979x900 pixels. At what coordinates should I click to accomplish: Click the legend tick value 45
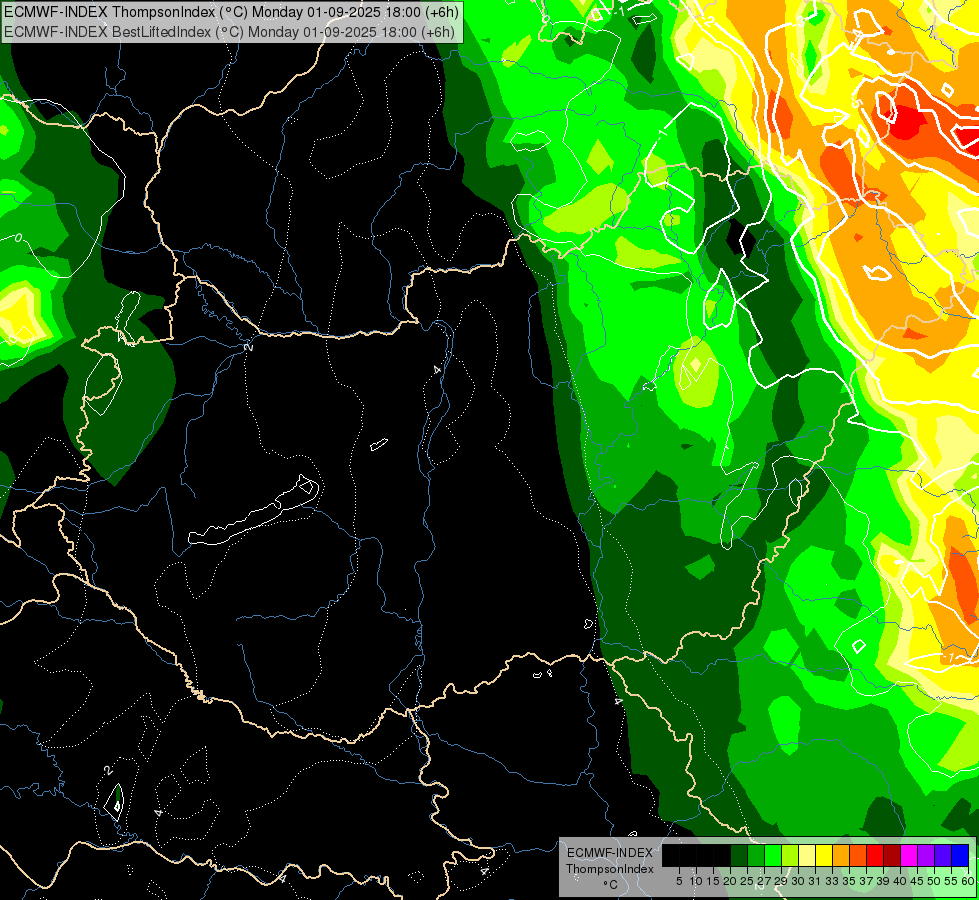[x=918, y=881]
